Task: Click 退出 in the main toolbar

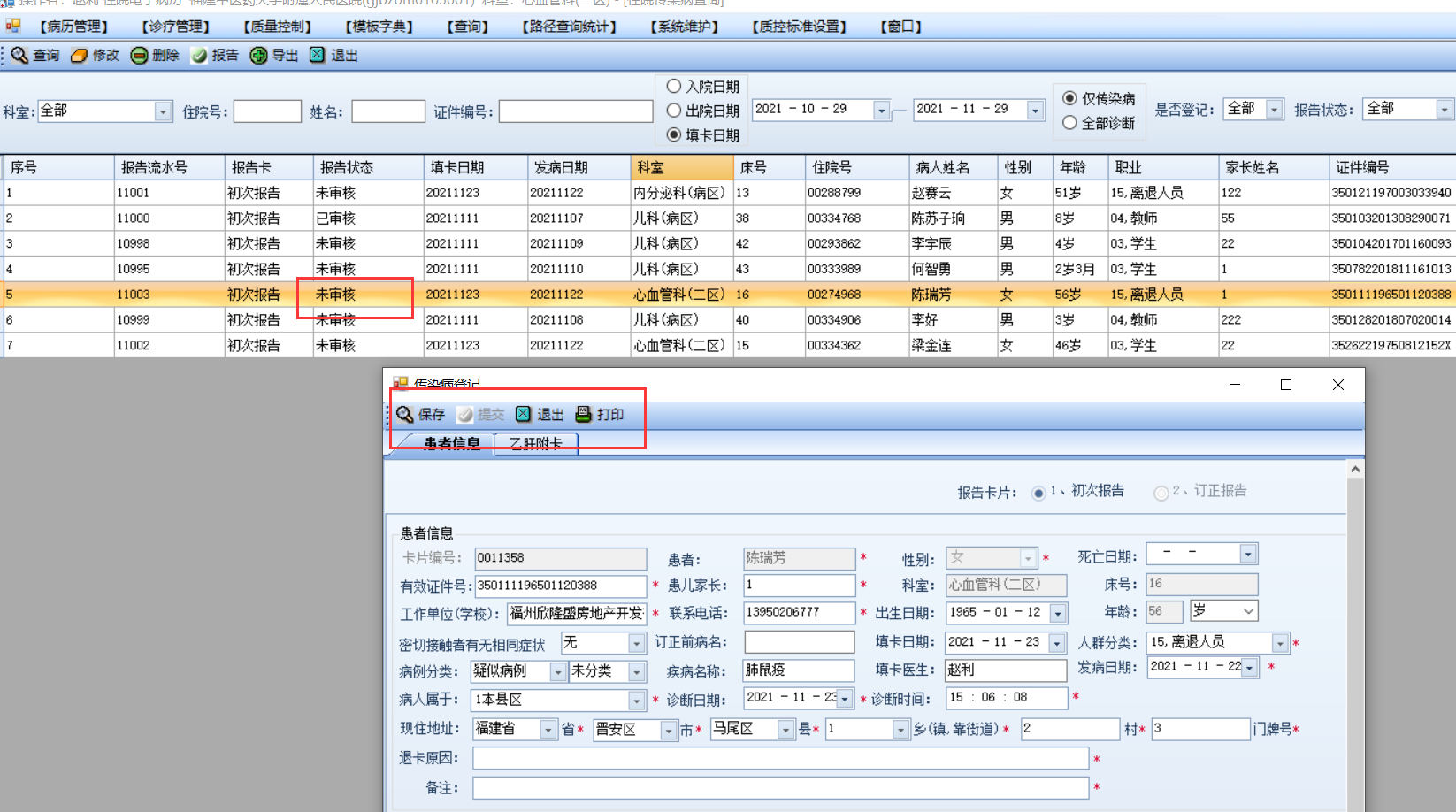Action: [x=333, y=56]
